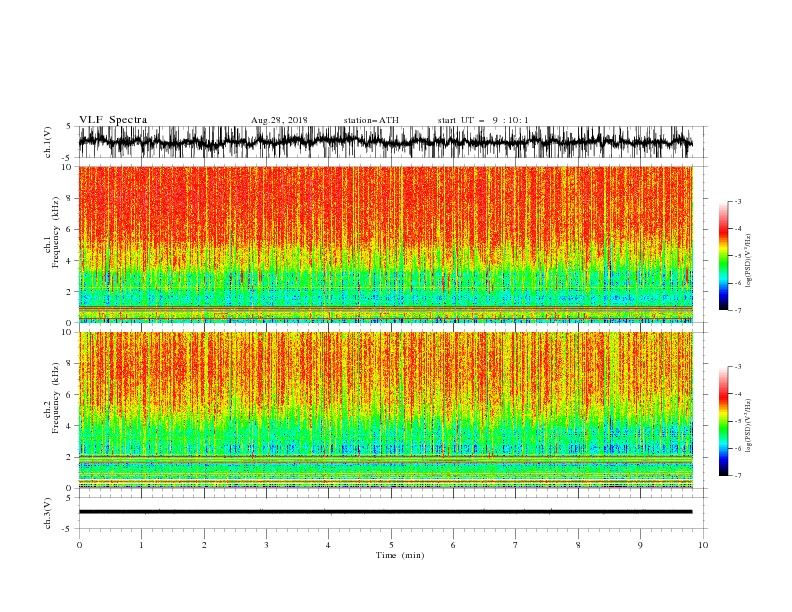Viewport: 792px width, 612px height.
Task: Click the "-4" value on ch.2 colorbar
Action: pos(737,394)
